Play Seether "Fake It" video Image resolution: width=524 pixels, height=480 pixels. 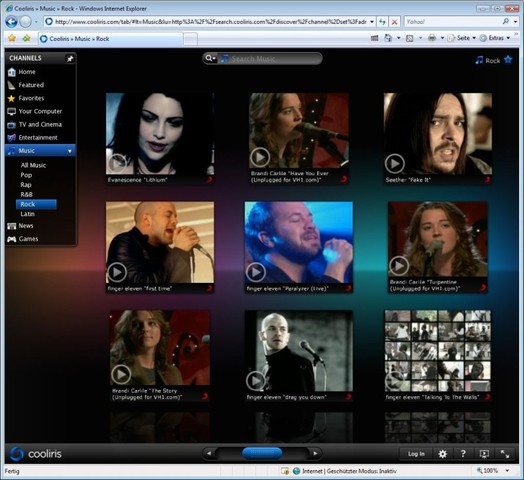(395, 163)
